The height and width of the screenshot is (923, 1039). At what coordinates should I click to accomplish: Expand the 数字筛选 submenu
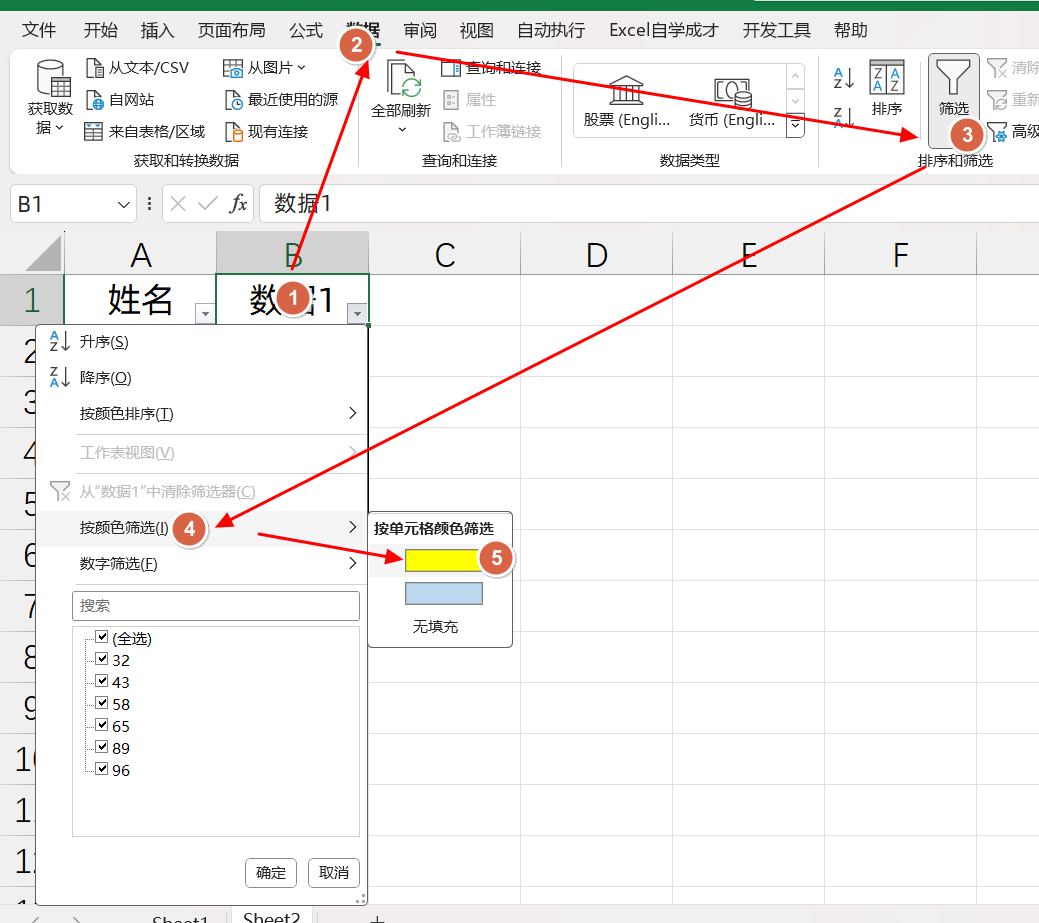[x=353, y=563]
